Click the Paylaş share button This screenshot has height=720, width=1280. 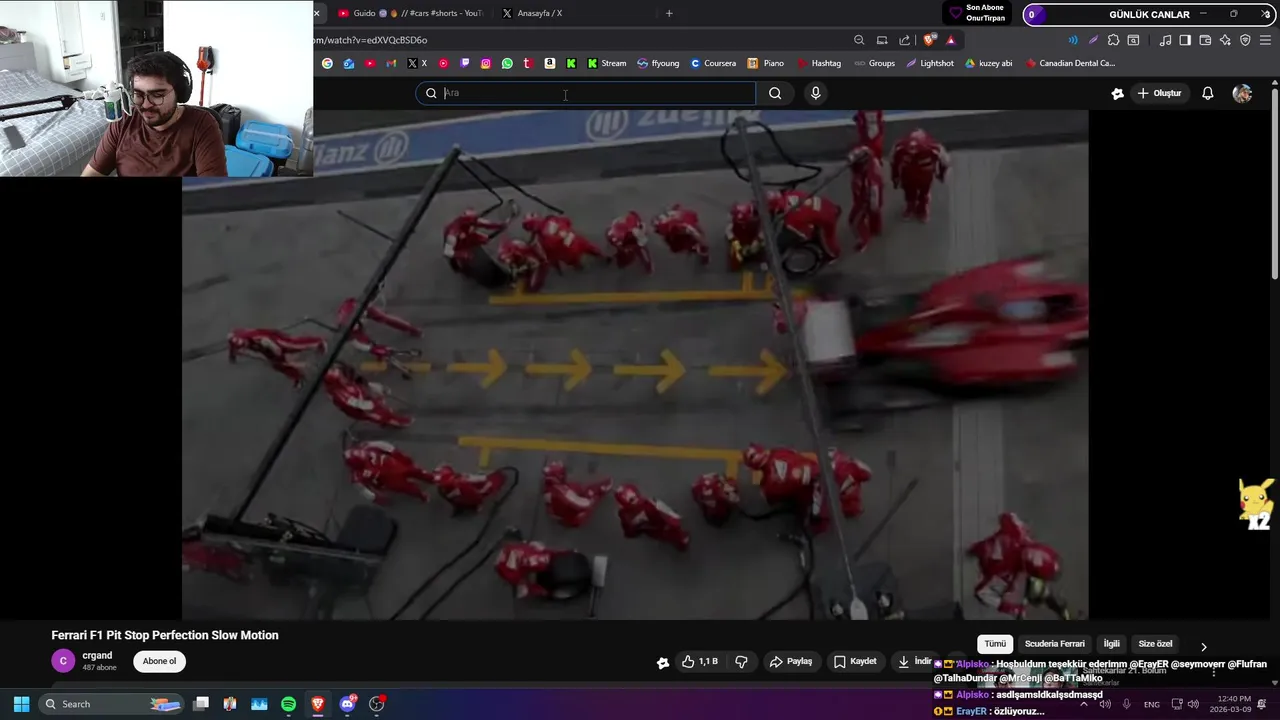(x=790, y=661)
